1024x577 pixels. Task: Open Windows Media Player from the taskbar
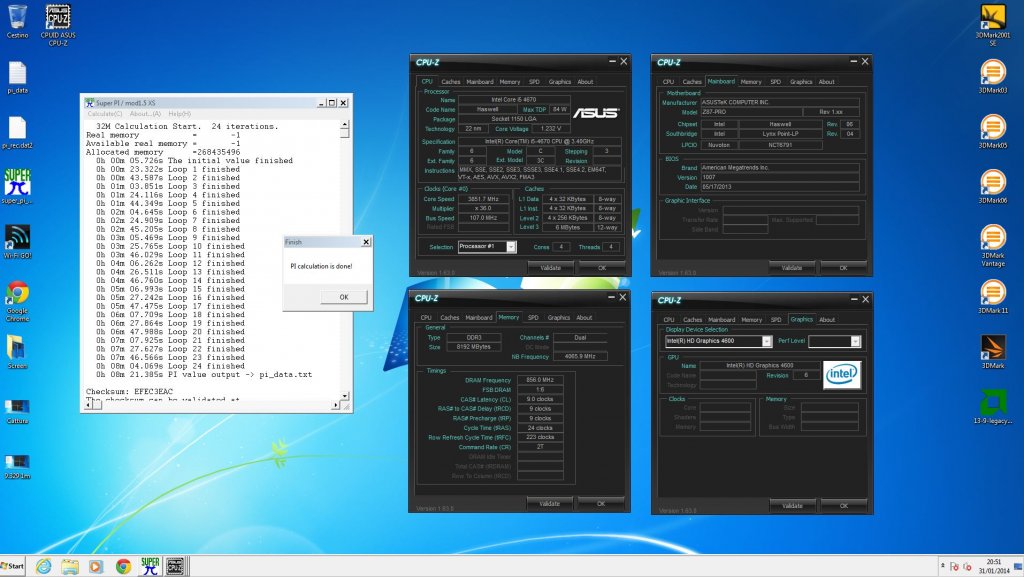(96, 566)
